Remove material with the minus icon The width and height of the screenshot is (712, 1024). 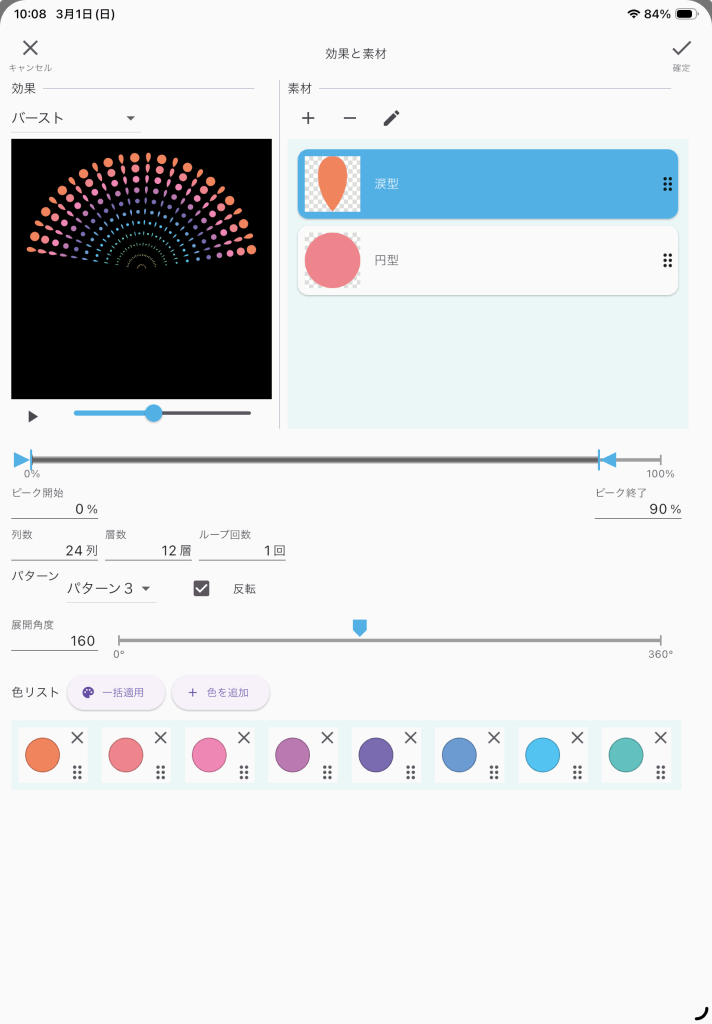(349, 118)
